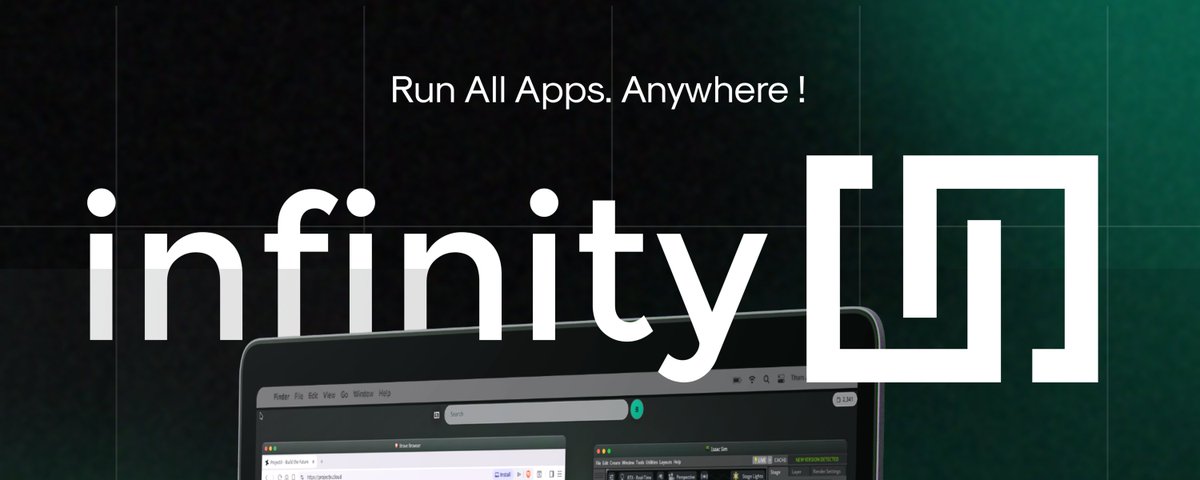Open the Go menu in the laptop menu bar
Viewport: 1200px width, 480px height.
click(x=344, y=395)
